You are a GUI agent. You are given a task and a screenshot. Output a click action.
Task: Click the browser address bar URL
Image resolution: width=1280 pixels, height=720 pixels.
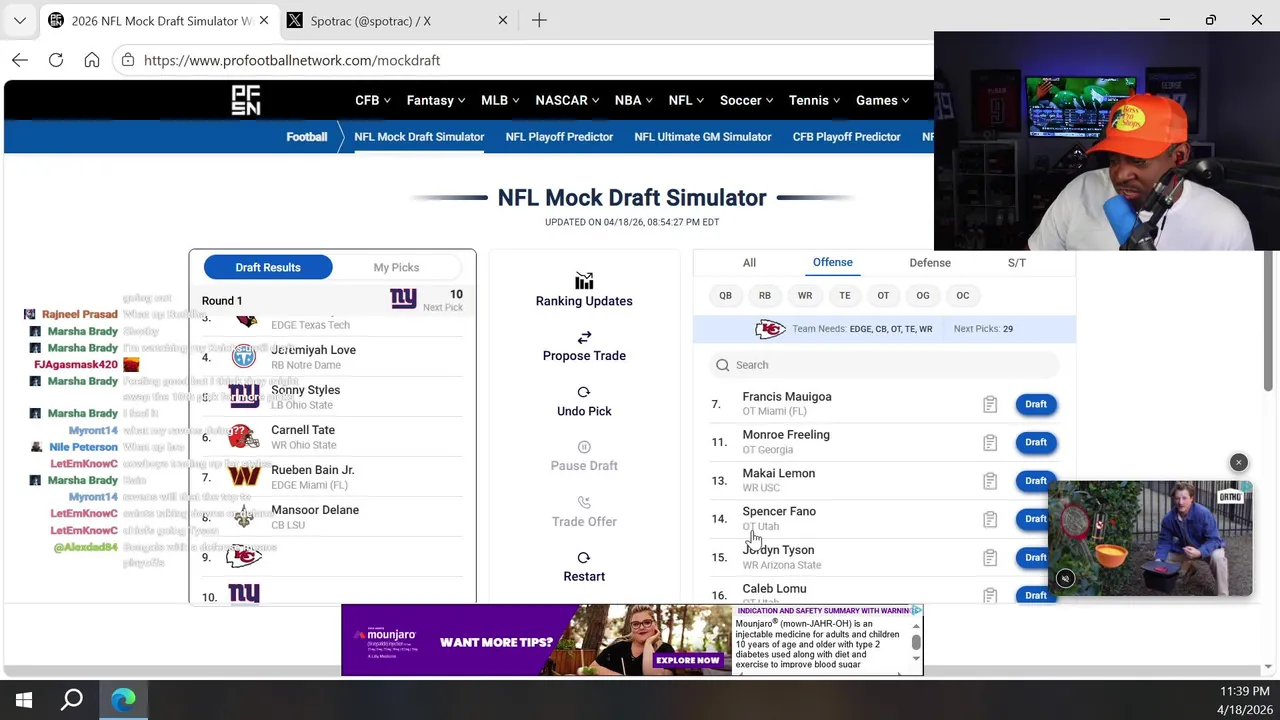coord(292,60)
